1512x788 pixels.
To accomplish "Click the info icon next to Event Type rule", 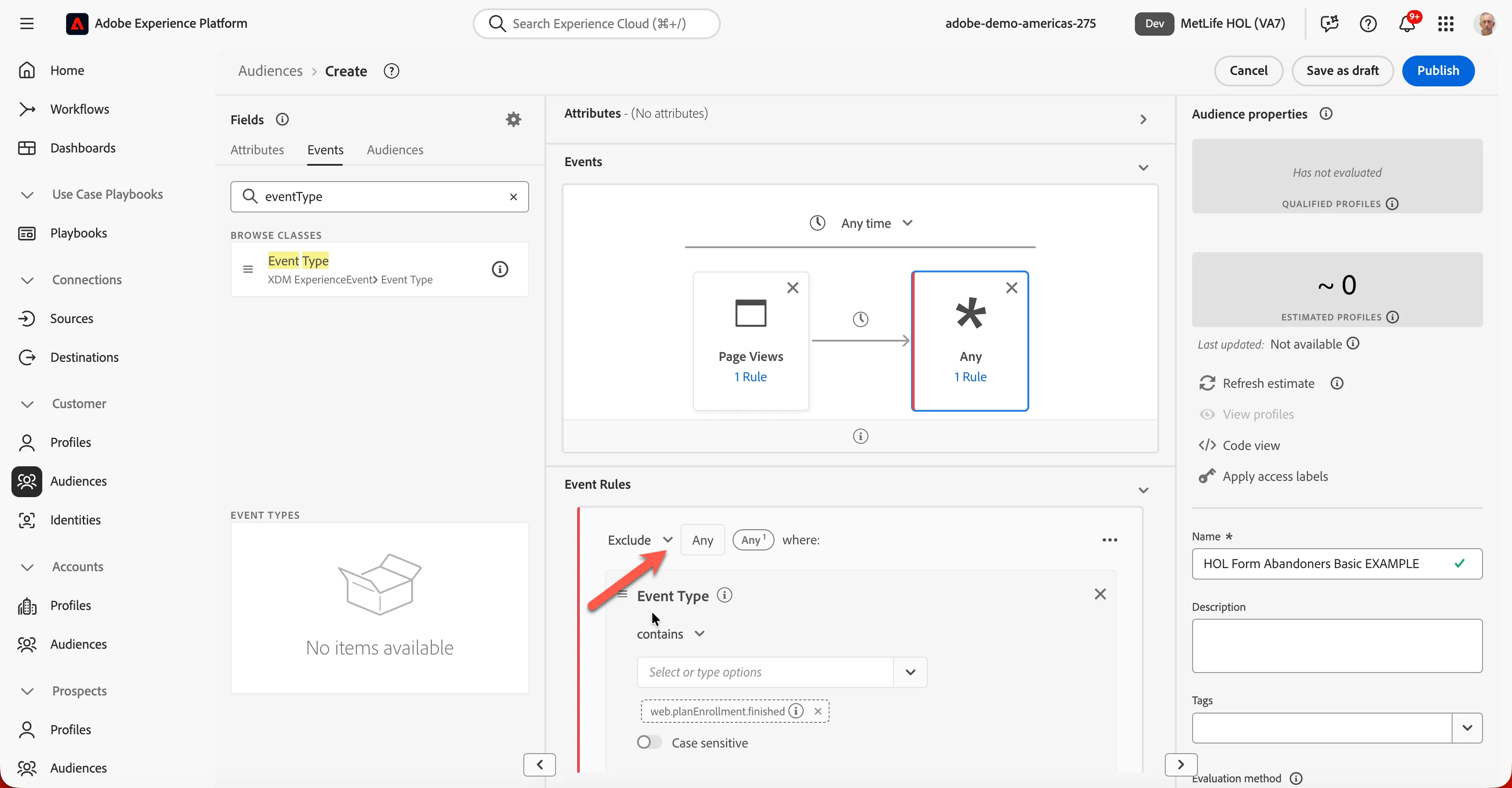I will pyautogui.click(x=725, y=595).
